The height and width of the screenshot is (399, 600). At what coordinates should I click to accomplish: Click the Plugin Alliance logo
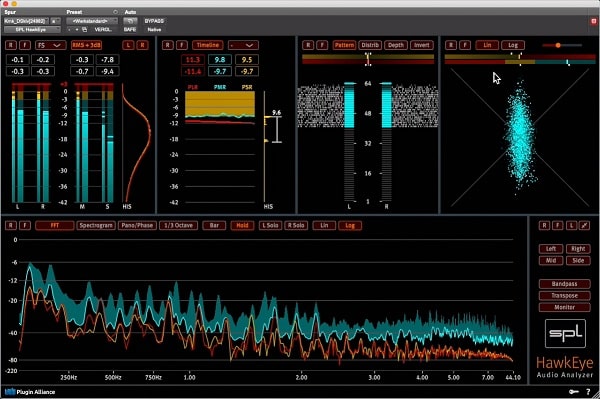[30, 392]
